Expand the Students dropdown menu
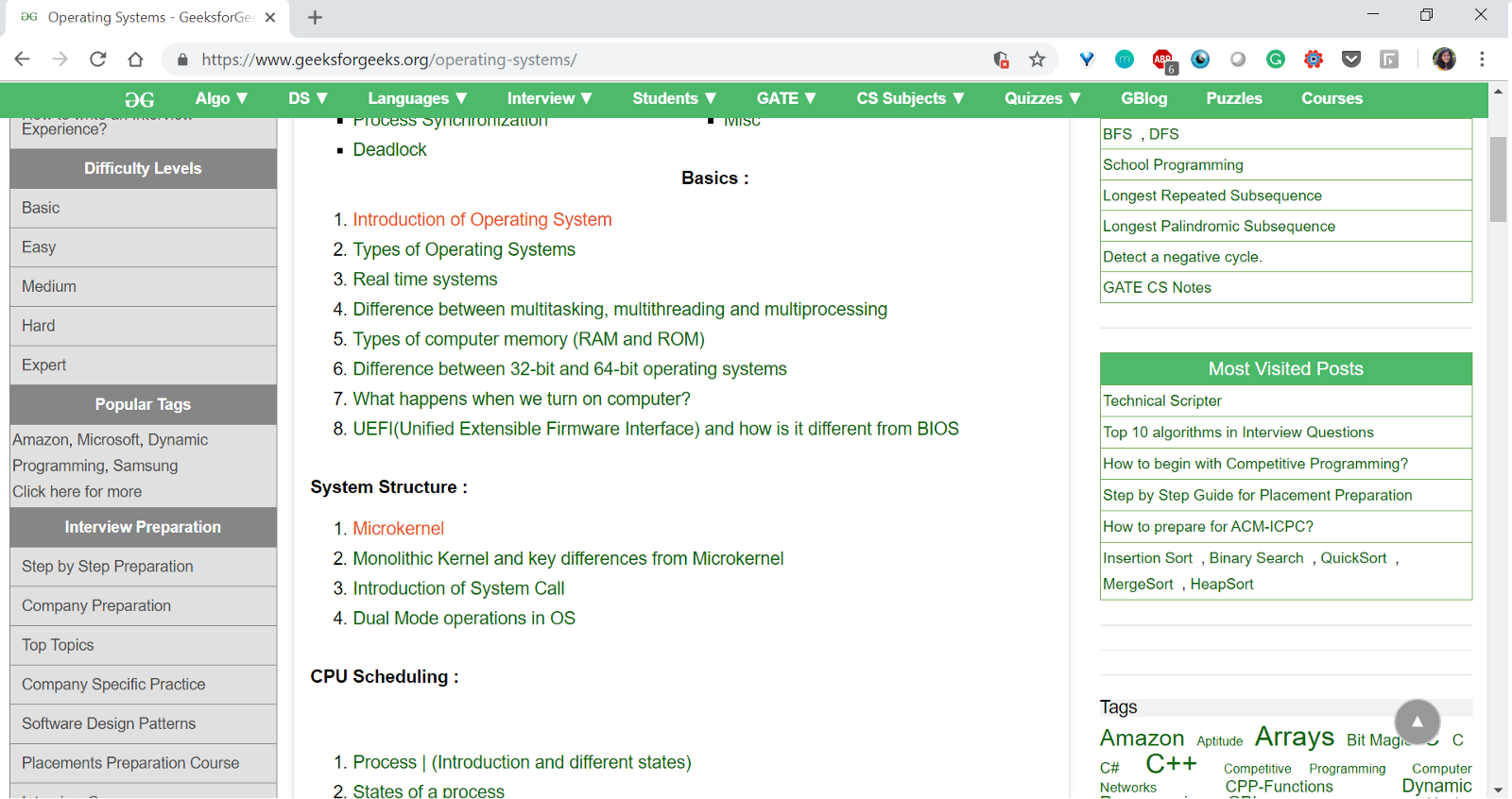The image size is (1512, 799). [x=675, y=98]
